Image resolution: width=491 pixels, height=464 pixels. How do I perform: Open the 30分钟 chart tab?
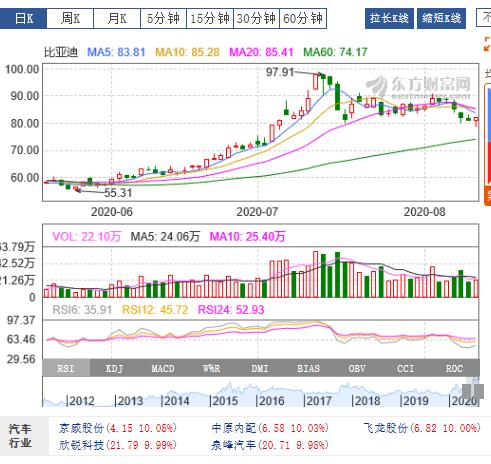[x=256, y=19]
